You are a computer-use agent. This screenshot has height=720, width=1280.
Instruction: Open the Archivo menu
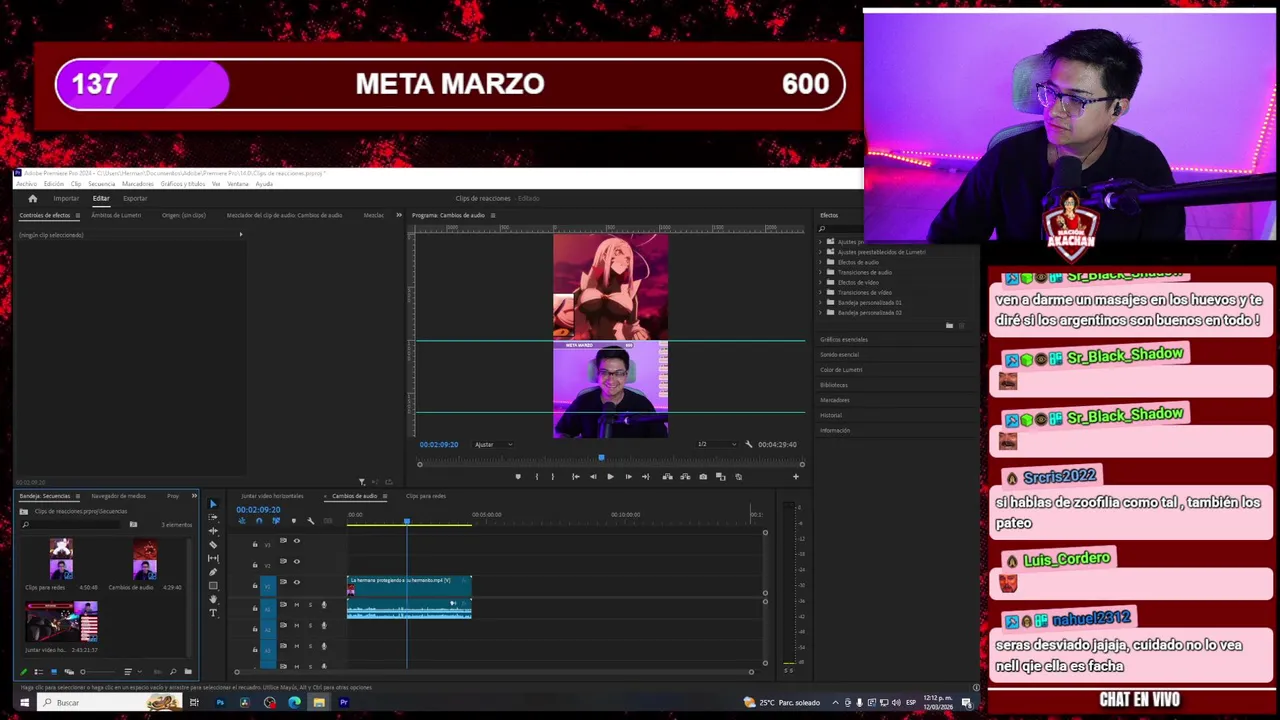coord(26,184)
